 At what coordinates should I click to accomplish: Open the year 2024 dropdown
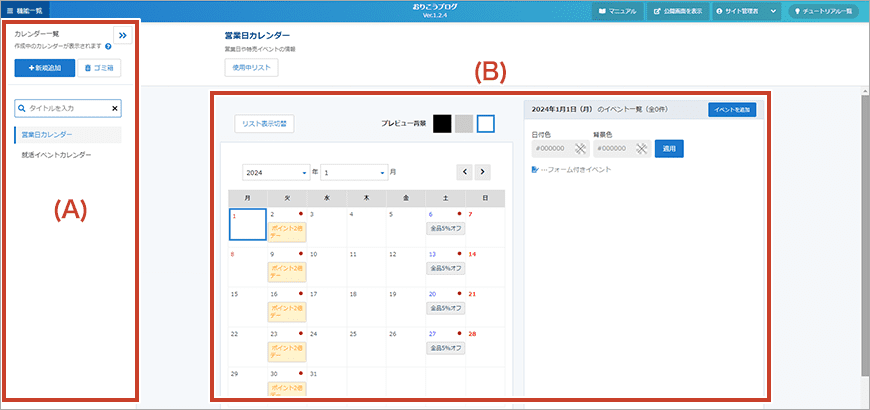(275, 172)
